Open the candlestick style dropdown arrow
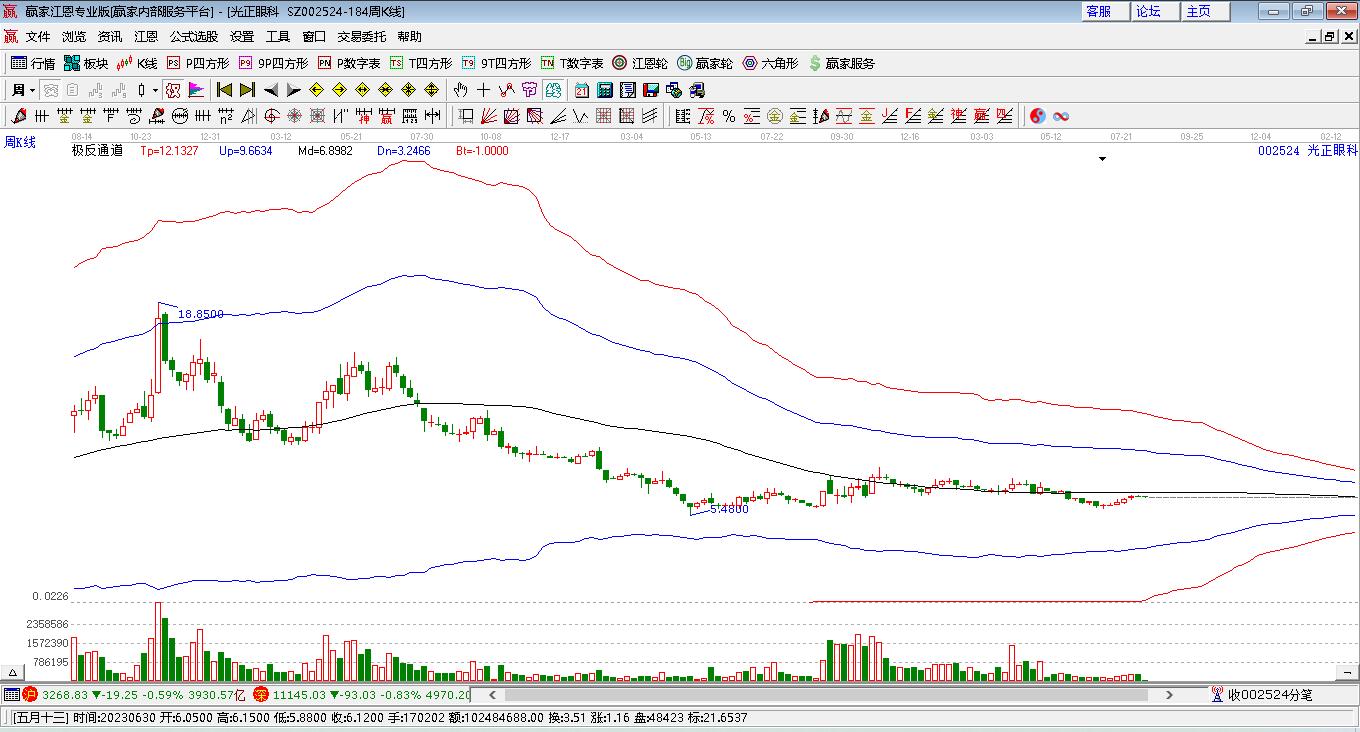 (155, 90)
